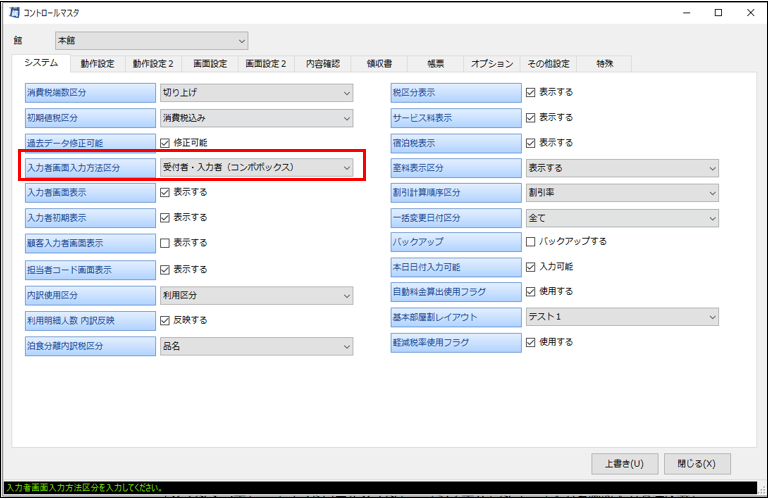The width and height of the screenshot is (770, 499).
Task: Enable the 顧客入力者画面表示 checkbox
Action: pos(166,243)
